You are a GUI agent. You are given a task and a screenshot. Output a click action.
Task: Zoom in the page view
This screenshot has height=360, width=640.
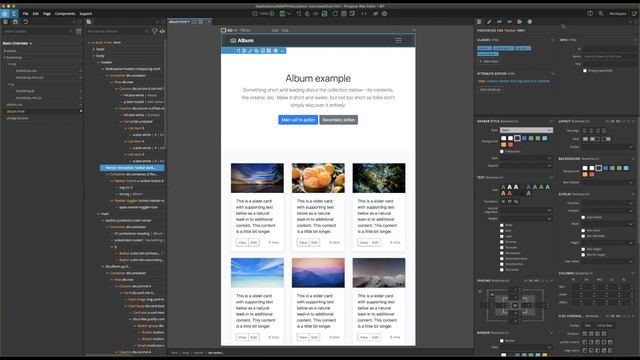tap(272, 13)
